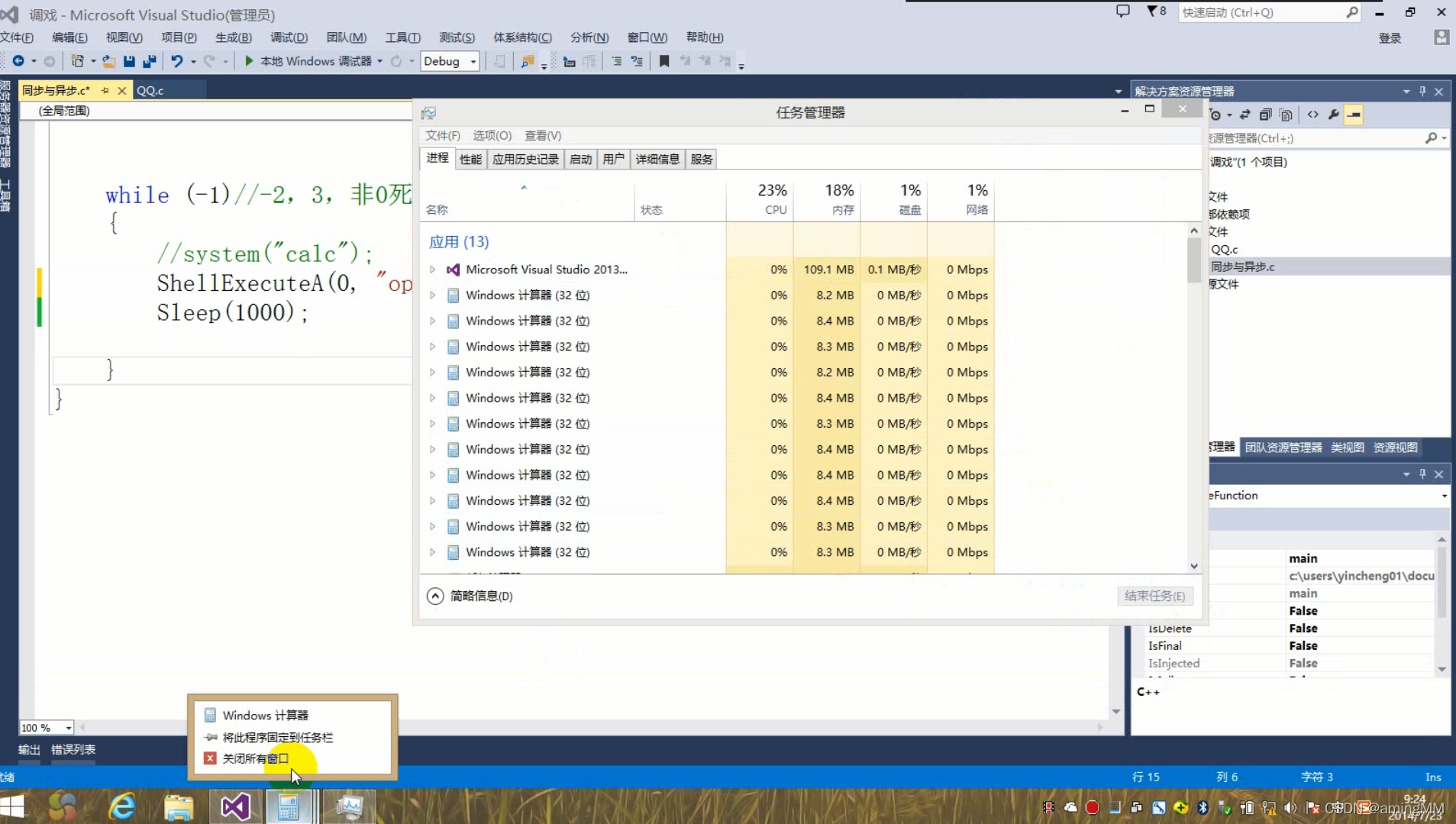Click the 结束任务(E) button

(x=1154, y=596)
